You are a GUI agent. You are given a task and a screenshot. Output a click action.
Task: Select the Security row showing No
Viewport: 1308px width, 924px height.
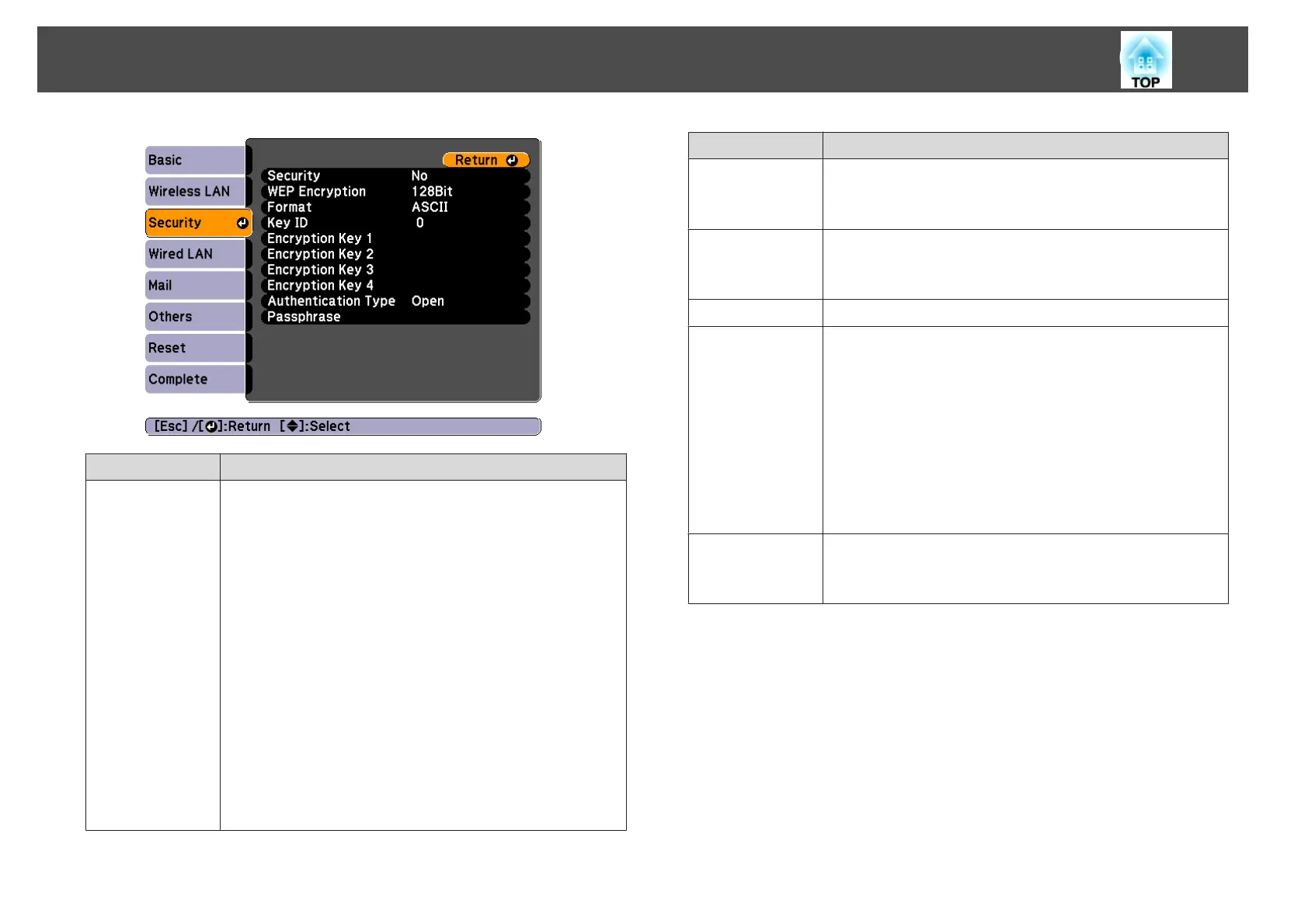tap(395, 176)
